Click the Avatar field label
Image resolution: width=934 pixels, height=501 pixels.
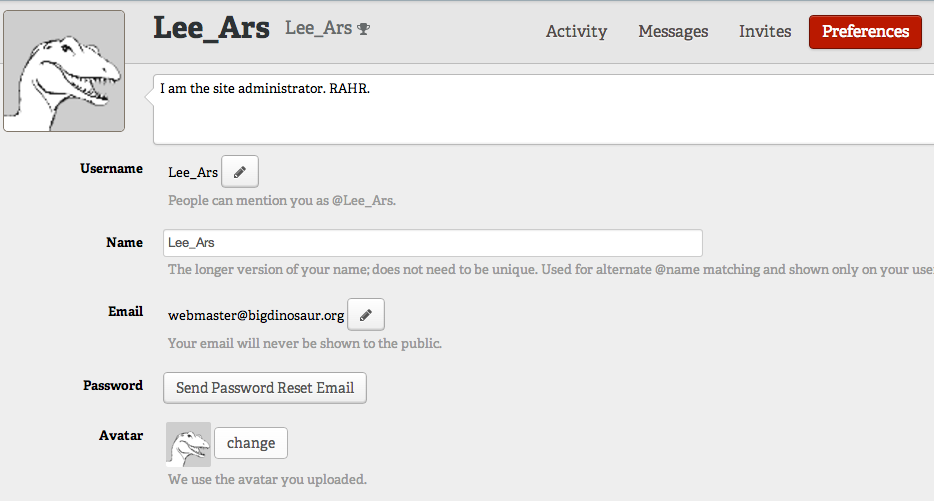(121, 435)
